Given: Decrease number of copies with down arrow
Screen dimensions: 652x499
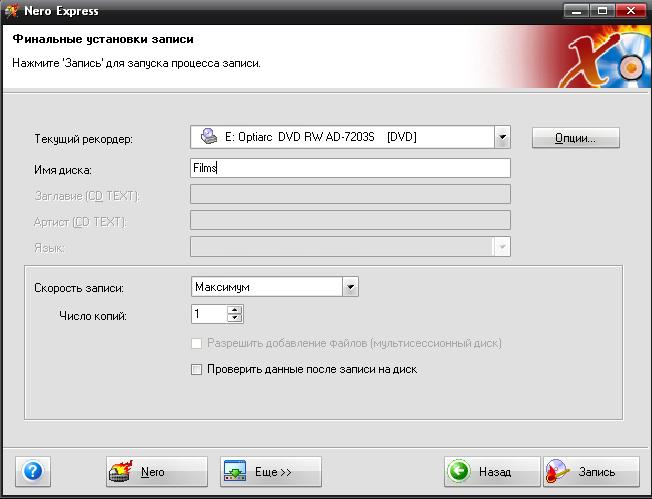Looking at the screenshot, I should pyautogui.click(x=235, y=319).
